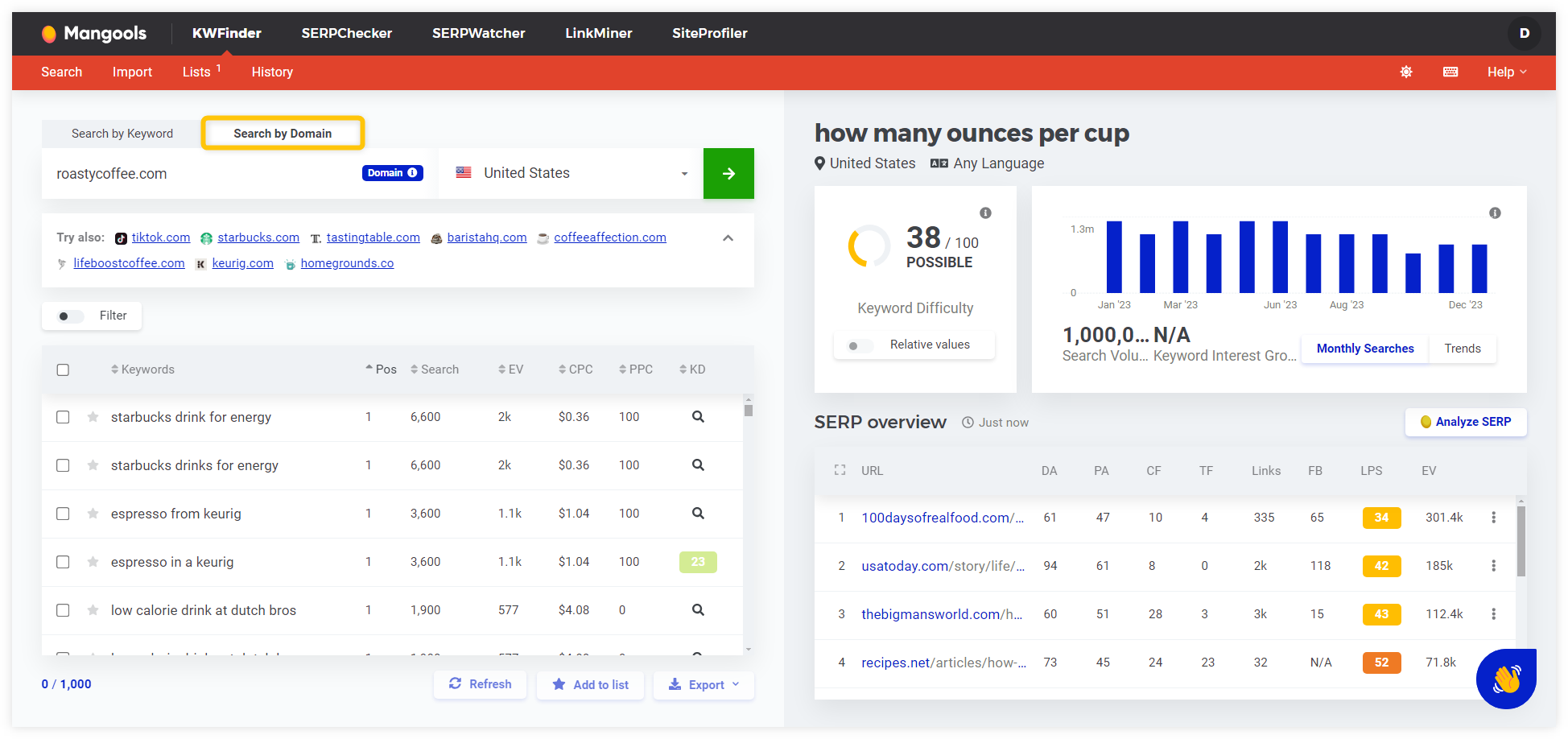Switch to the Search by Keyword tab
Screen dimensions: 1568x739
(x=122, y=133)
